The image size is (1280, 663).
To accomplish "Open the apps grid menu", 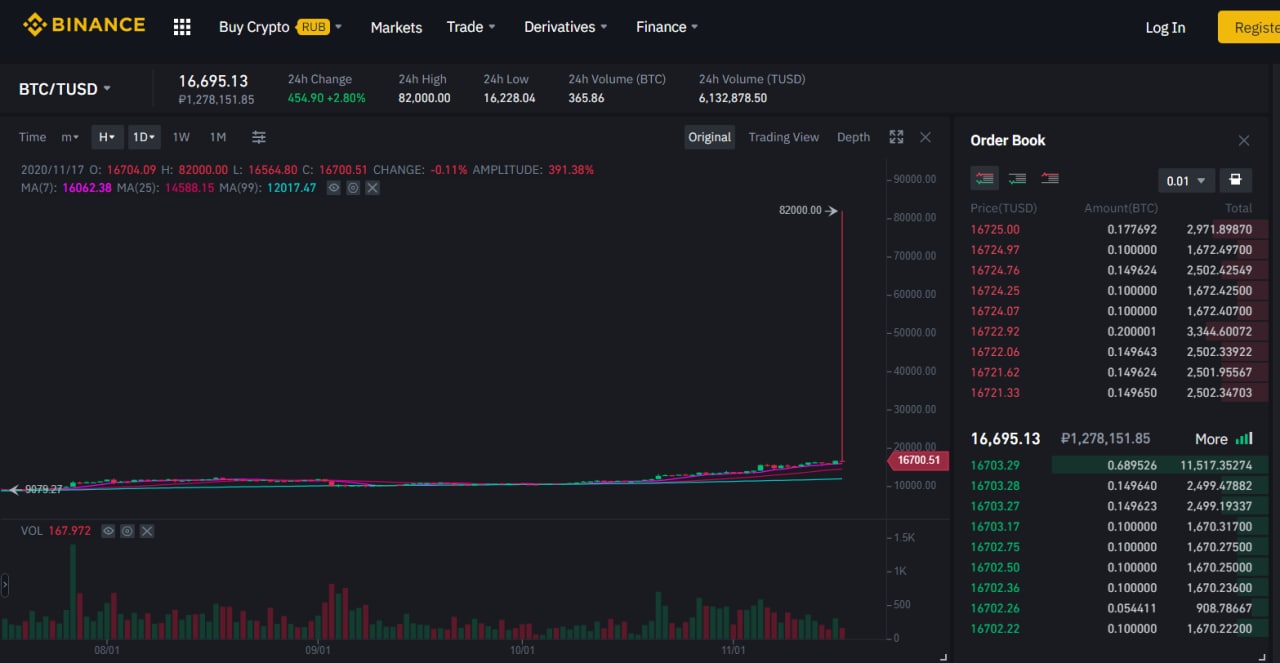I will (x=182, y=27).
